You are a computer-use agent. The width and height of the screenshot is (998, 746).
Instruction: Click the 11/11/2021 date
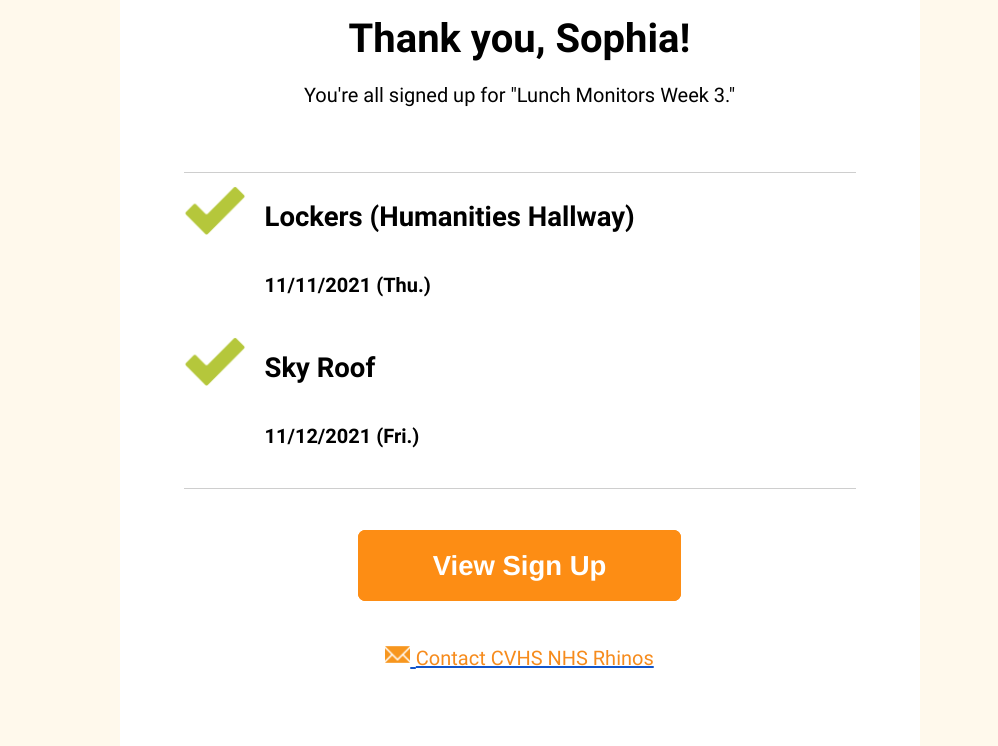coord(318,286)
